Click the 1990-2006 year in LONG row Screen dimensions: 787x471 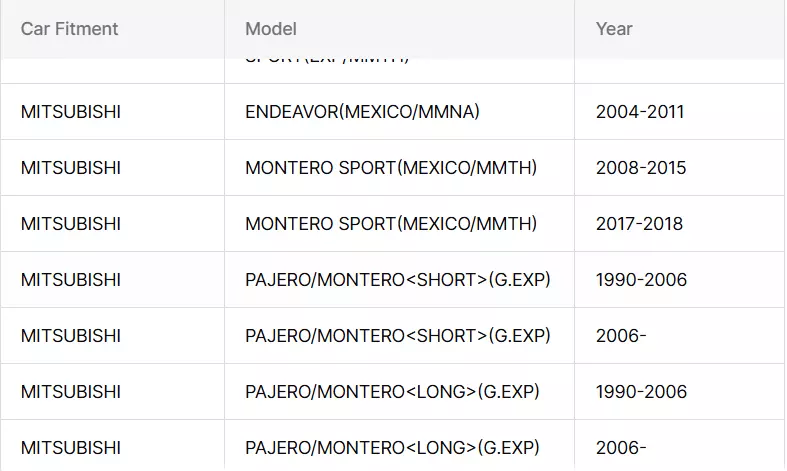[641, 392]
